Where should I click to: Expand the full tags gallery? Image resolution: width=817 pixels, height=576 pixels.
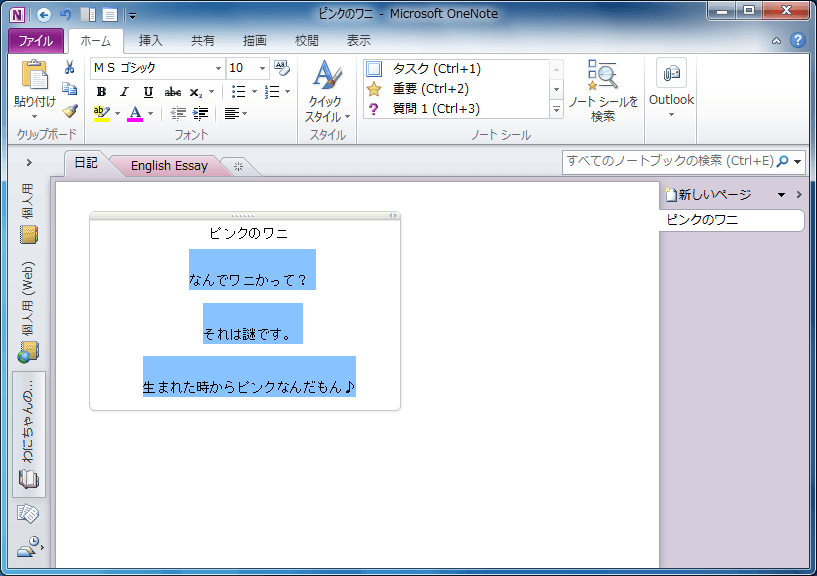[556, 109]
